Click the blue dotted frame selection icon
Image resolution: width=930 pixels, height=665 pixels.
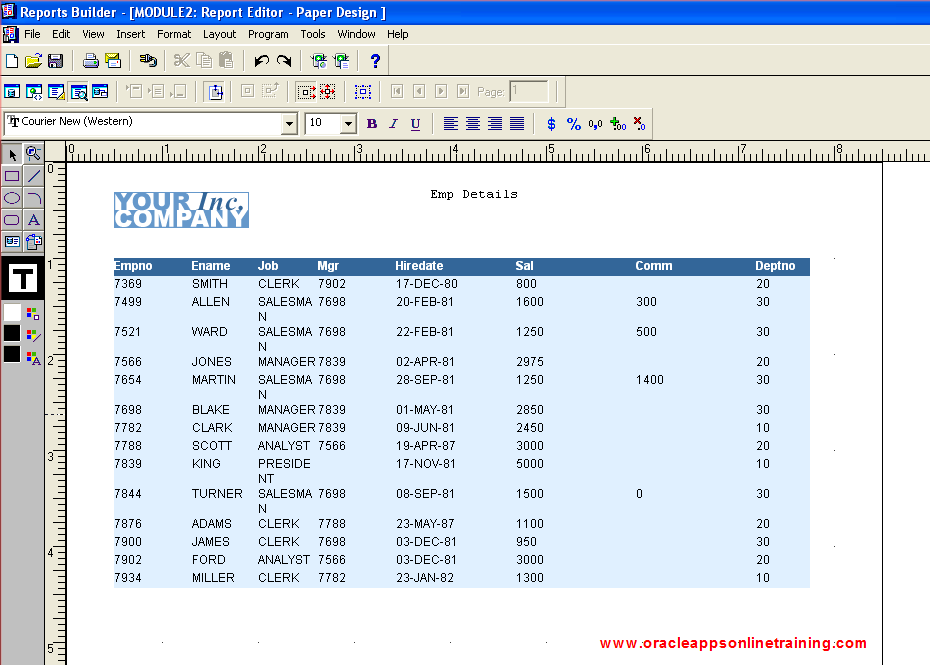coord(362,91)
